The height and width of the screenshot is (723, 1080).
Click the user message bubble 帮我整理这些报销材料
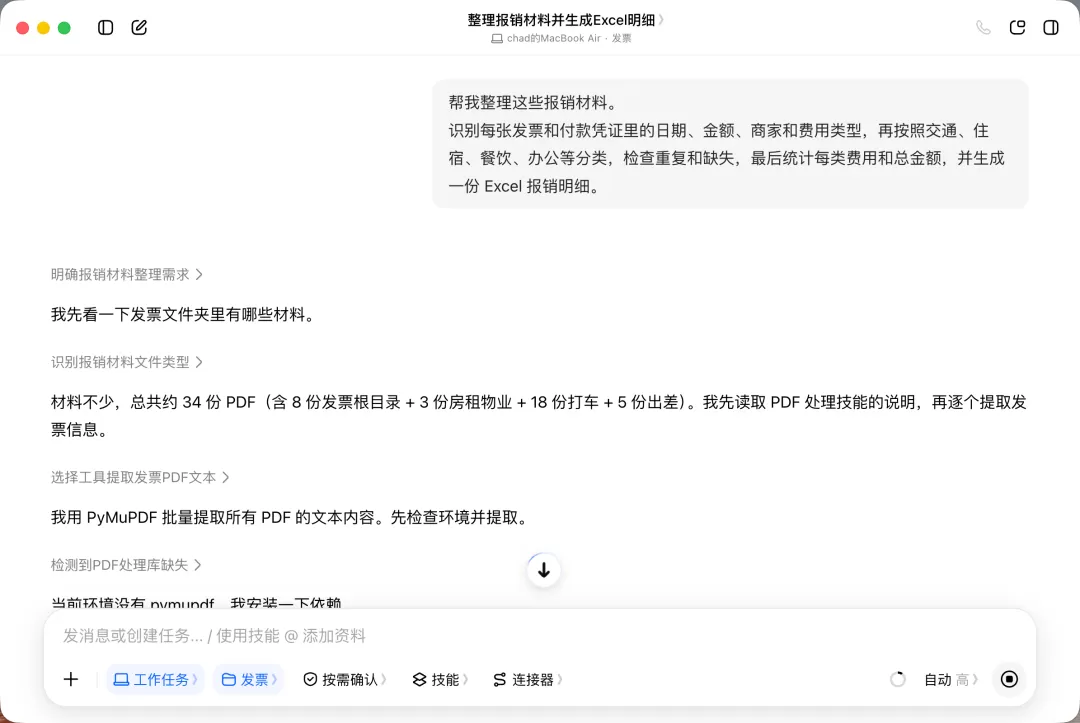[x=730, y=144]
